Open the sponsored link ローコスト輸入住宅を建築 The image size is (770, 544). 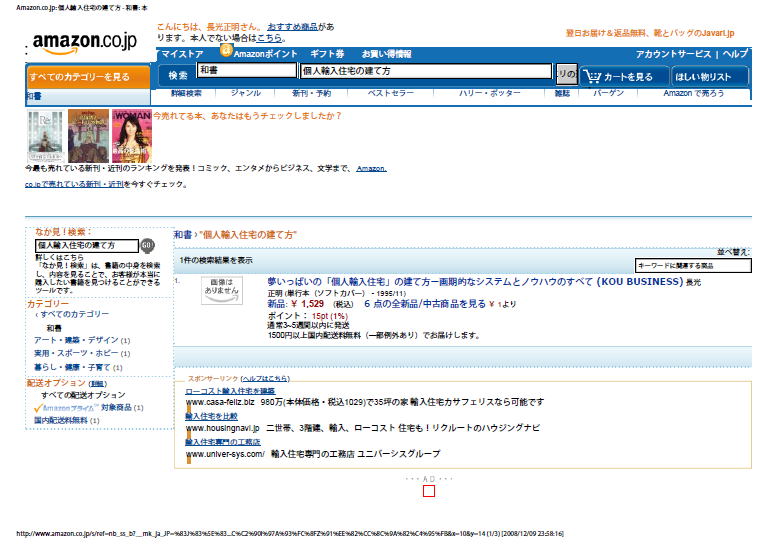tap(230, 391)
